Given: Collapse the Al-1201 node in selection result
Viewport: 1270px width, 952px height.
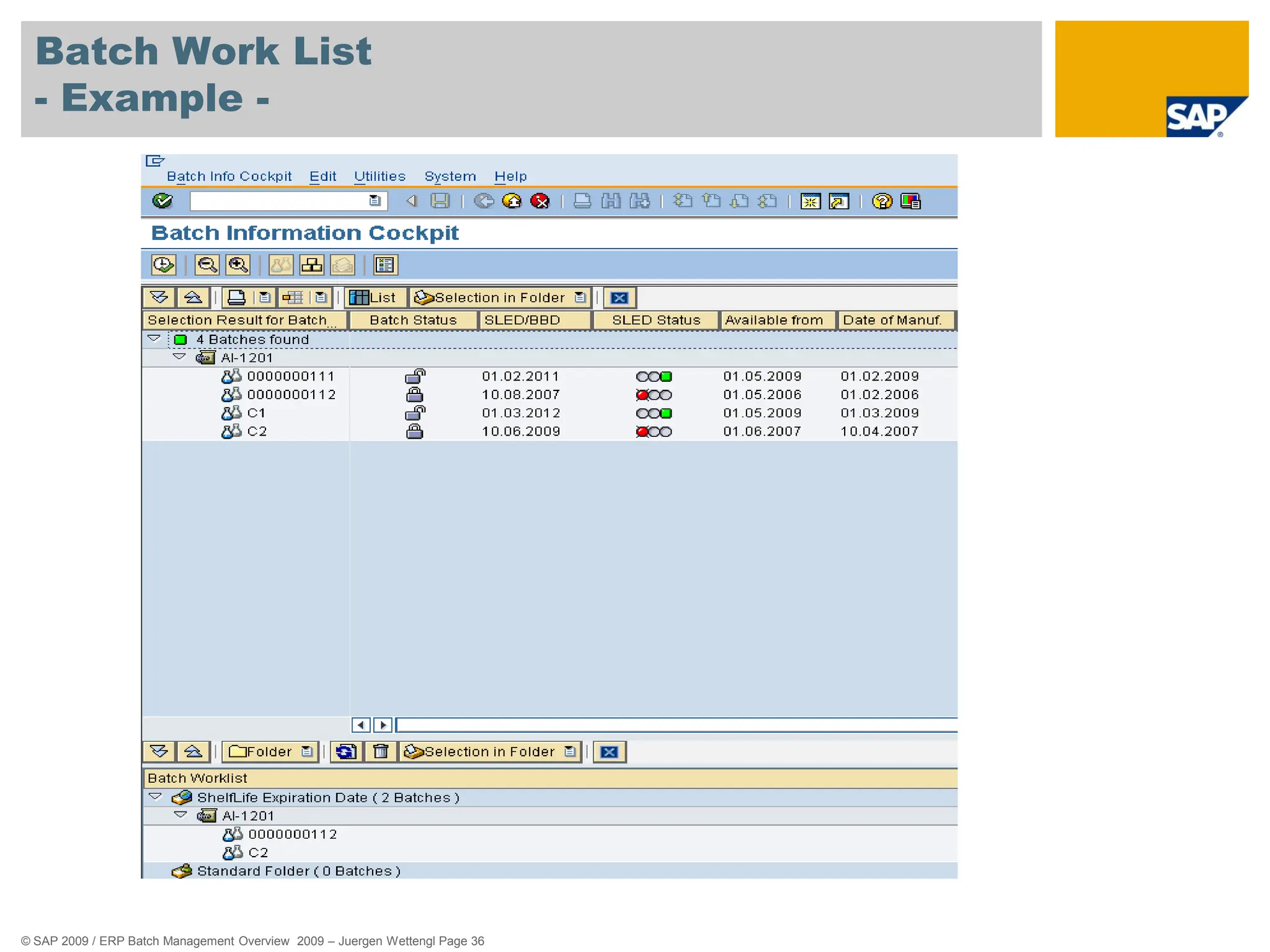Looking at the screenshot, I should click(179, 357).
